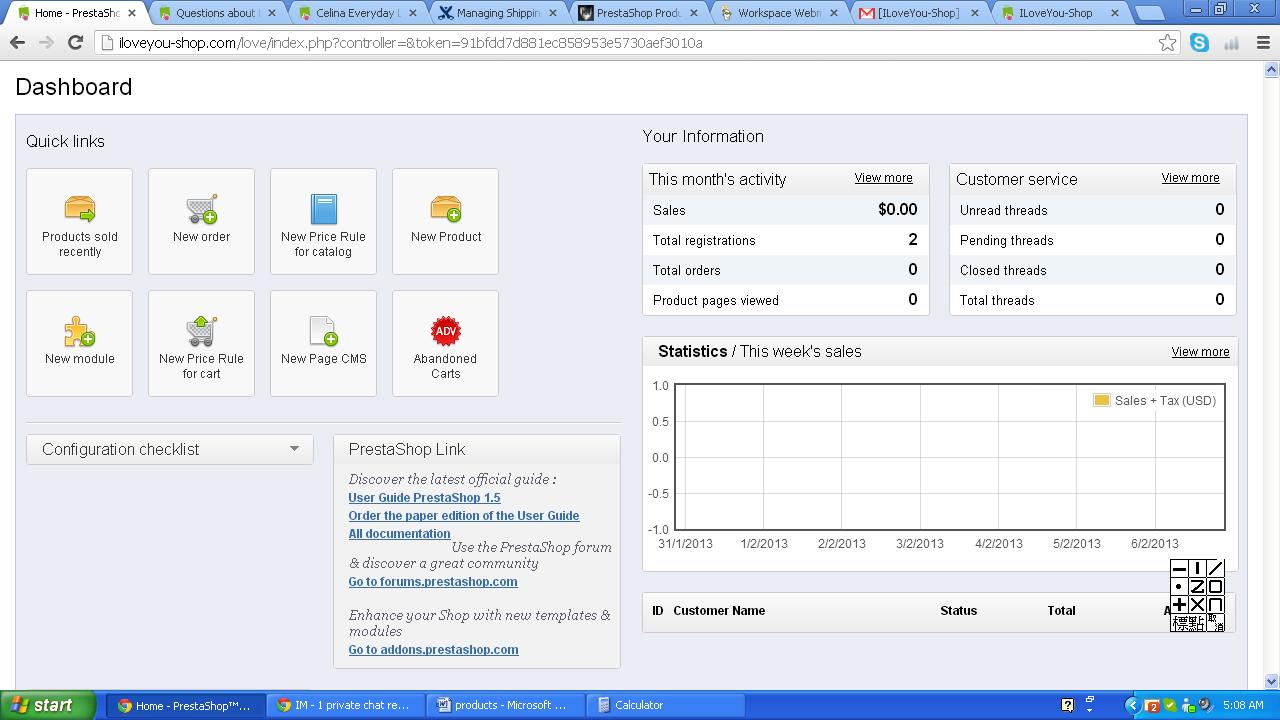Click the page scrollbar down arrow
The image size is (1280, 720).
pos(1271,682)
